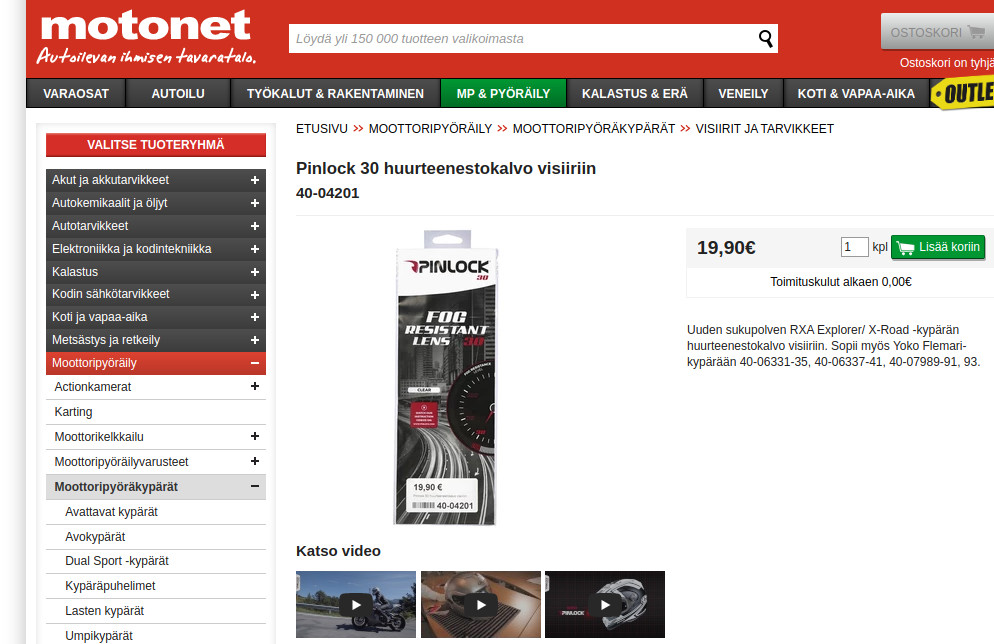Play the motorcycle riding video
The image size is (994, 644).
tap(356, 605)
